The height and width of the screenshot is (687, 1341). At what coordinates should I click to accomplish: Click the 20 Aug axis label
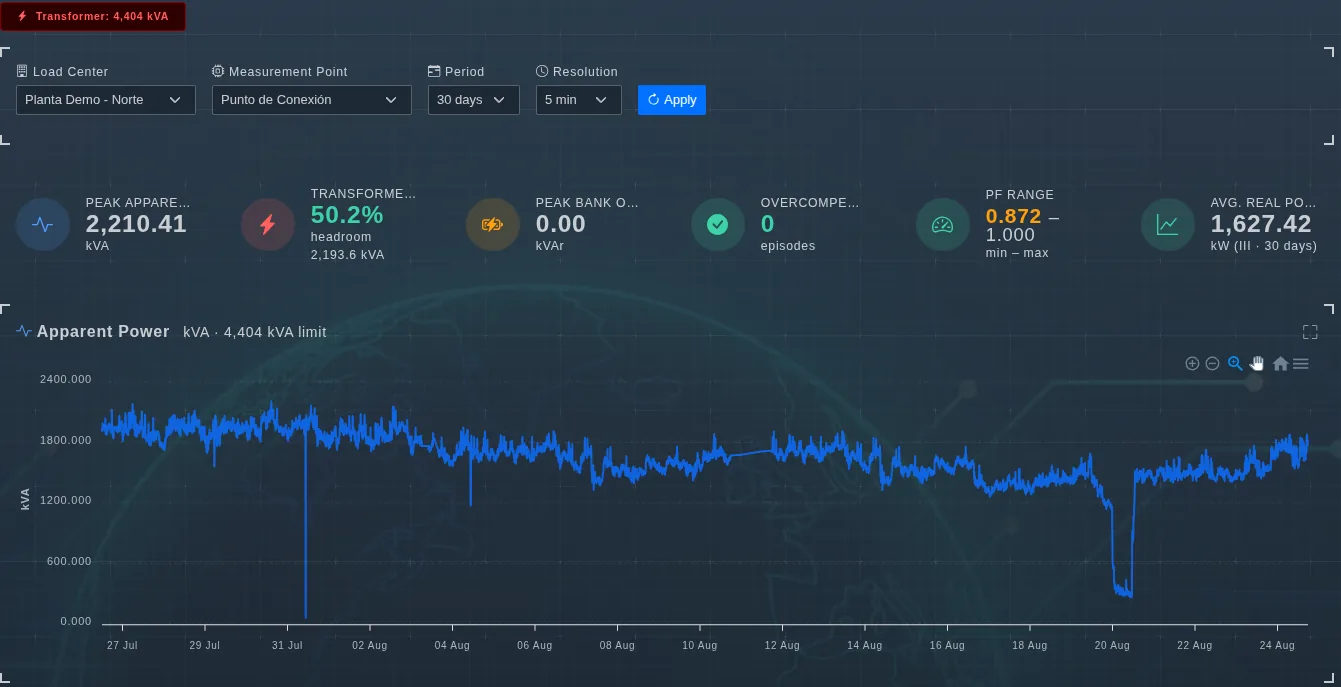point(1111,646)
